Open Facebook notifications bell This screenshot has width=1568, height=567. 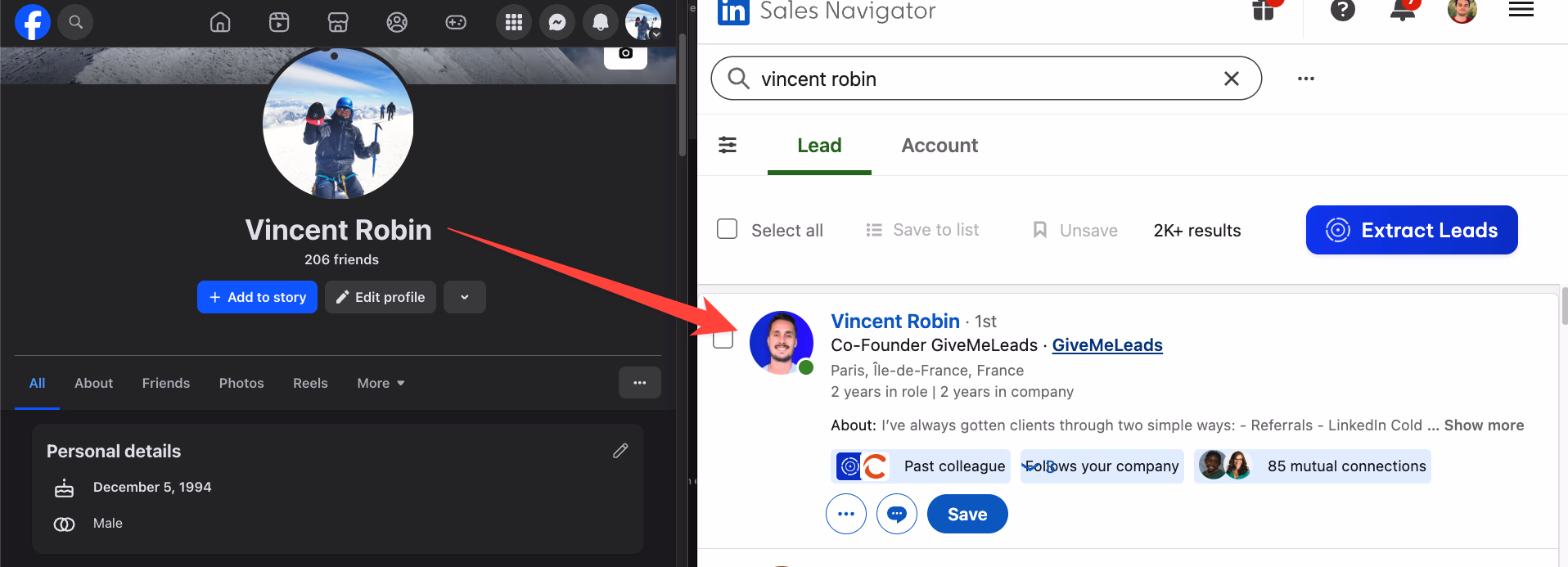point(601,22)
